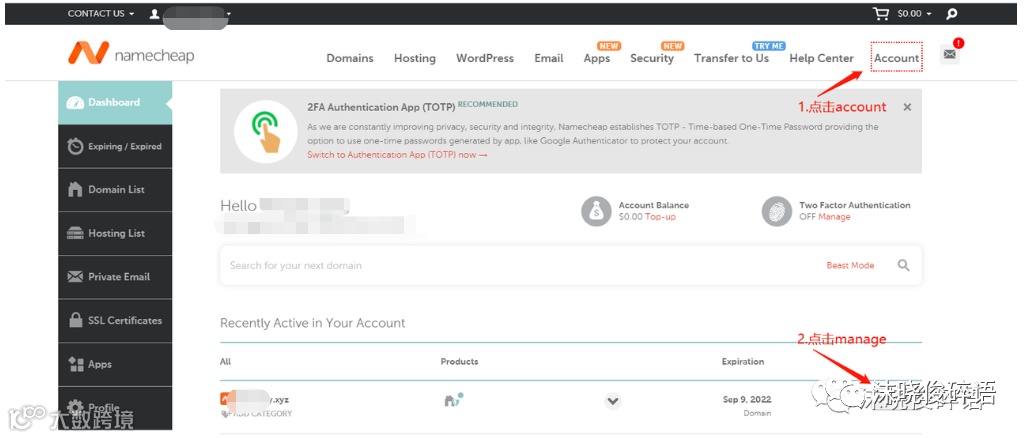The height and width of the screenshot is (438, 1030).
Task: Open Hosting List in sidebar
Action: point(115,233)
